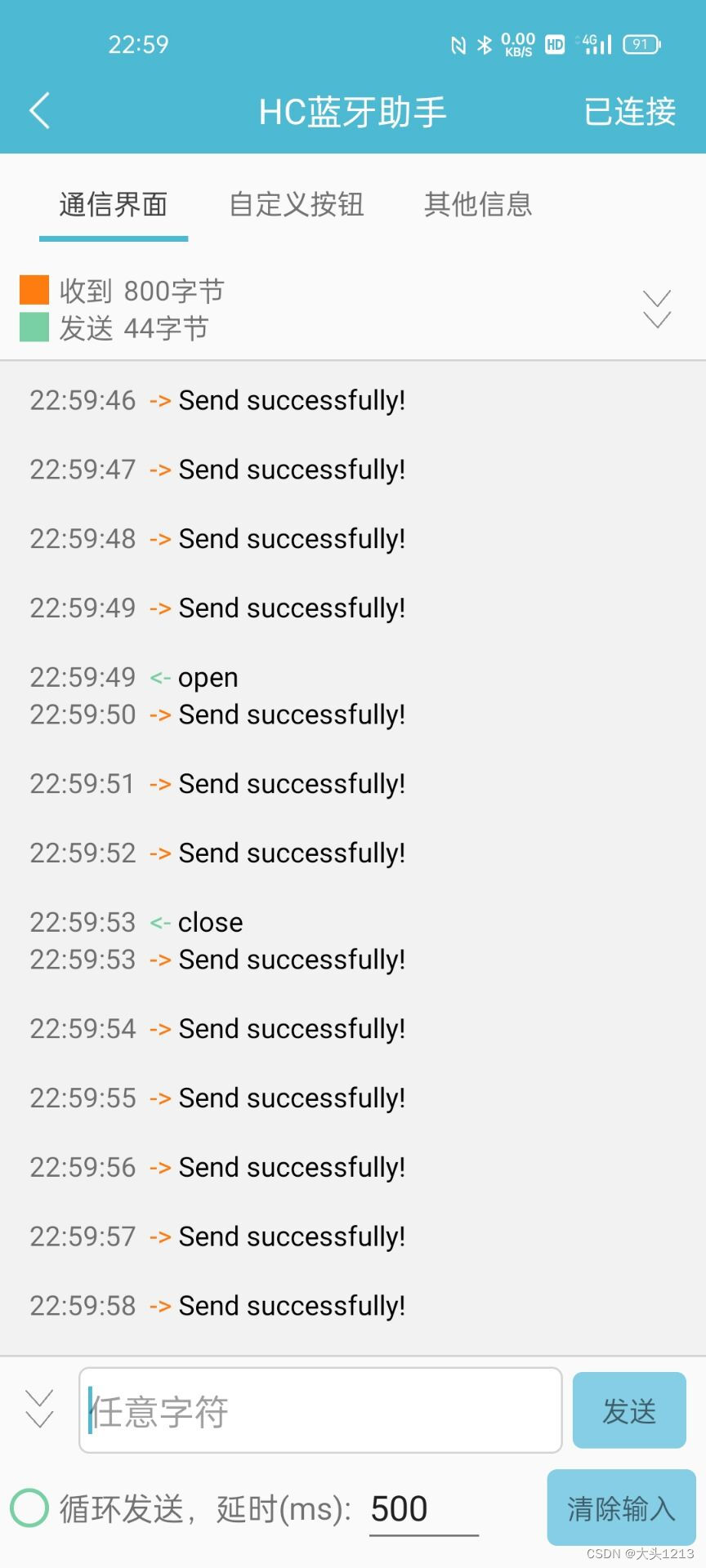Tap the back arrow icon
The width and height of the screenshot is (706, 1568).
pyautogui.click(x=39, y=111)
